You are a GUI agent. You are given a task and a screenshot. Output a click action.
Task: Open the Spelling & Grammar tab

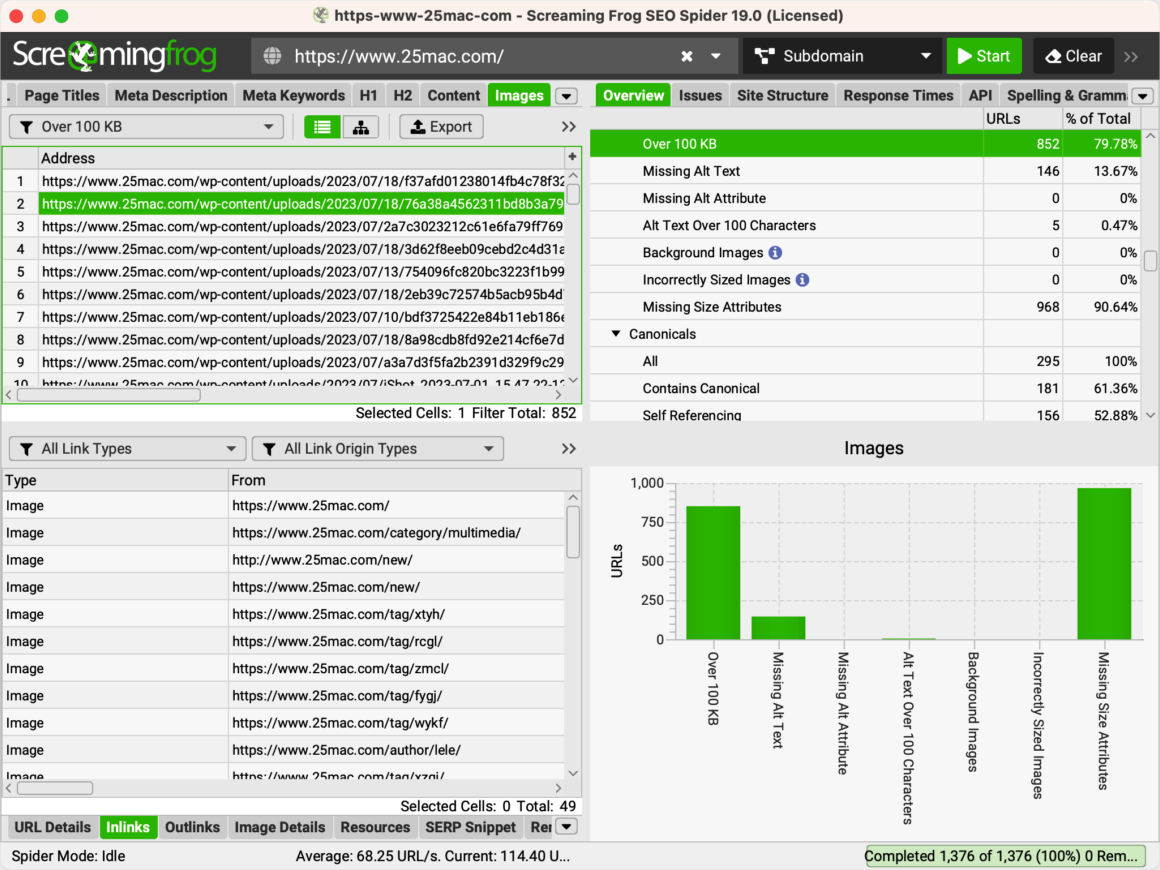coord(1065,95)
